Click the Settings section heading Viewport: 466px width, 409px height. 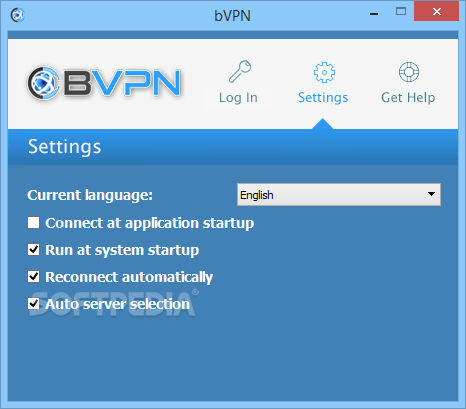coord(64,147)
